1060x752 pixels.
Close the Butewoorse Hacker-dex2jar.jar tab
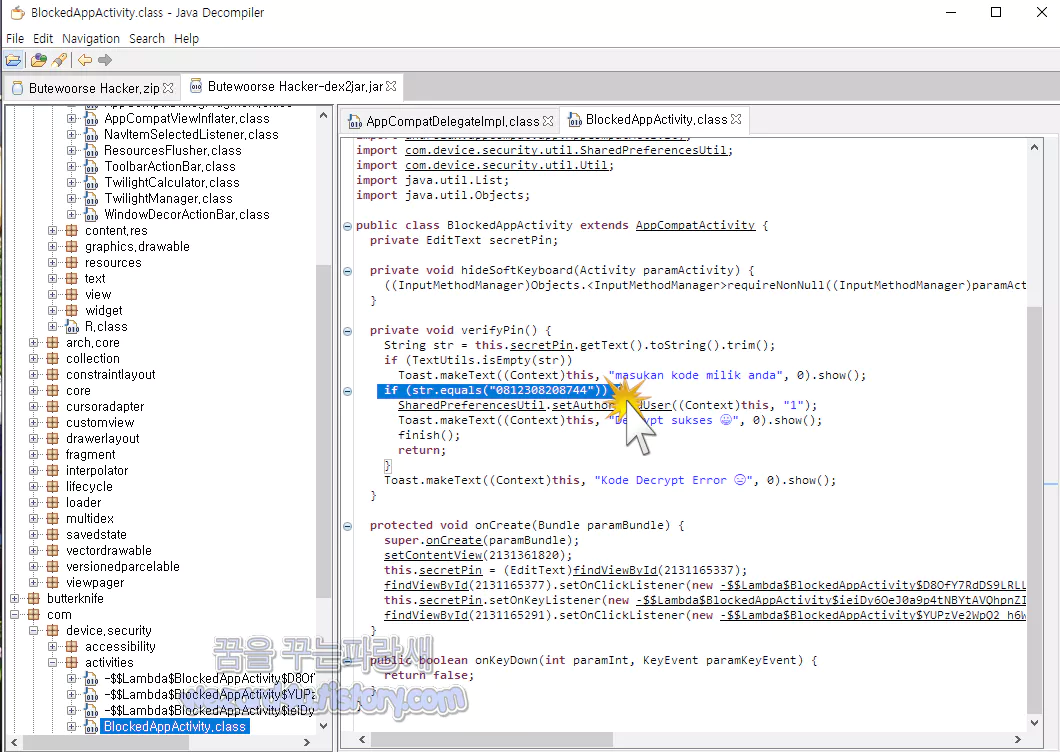tap(391, 86)
